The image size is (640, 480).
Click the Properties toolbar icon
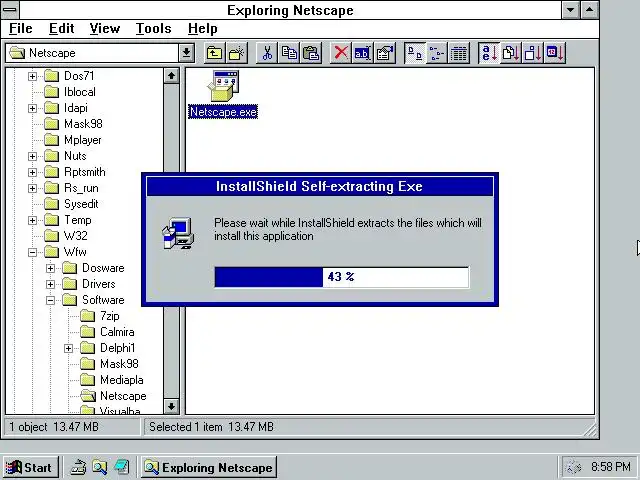(x=384, y=53)
